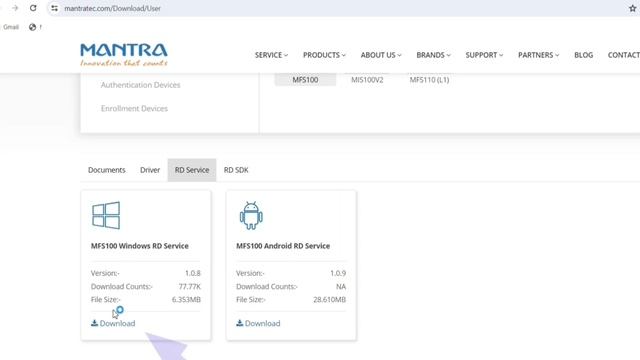Viewport: 640px width, 360px height.
Task: Click the Mantra logo
Action: pos(124,55)
